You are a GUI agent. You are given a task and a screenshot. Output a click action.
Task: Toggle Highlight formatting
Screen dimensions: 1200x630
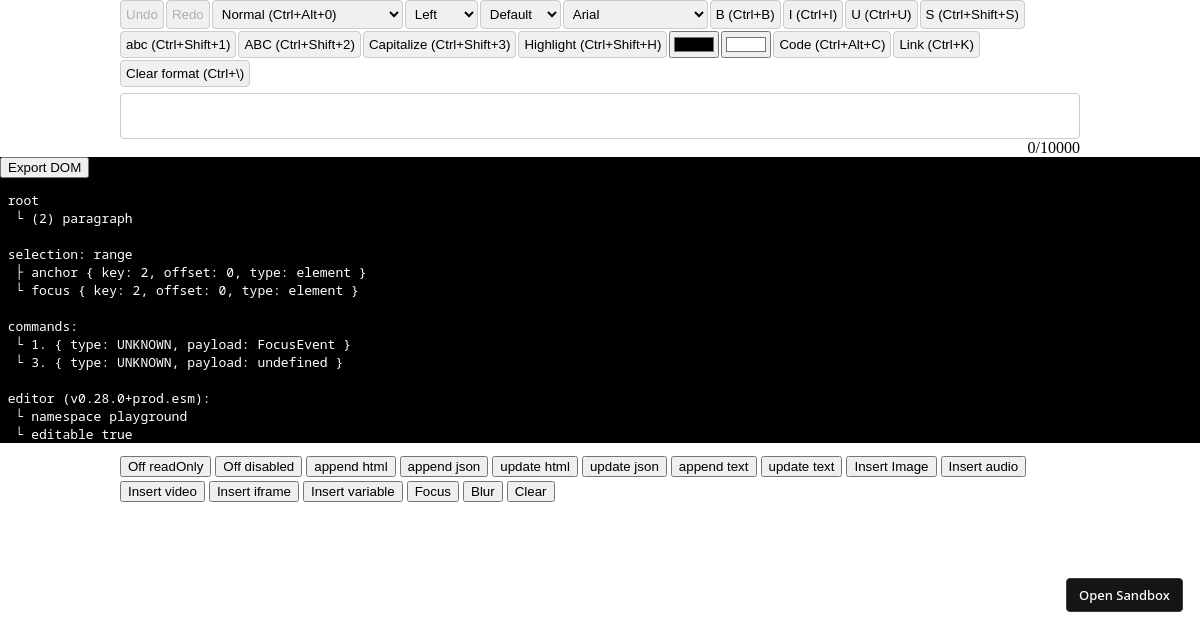coord(592,44)
